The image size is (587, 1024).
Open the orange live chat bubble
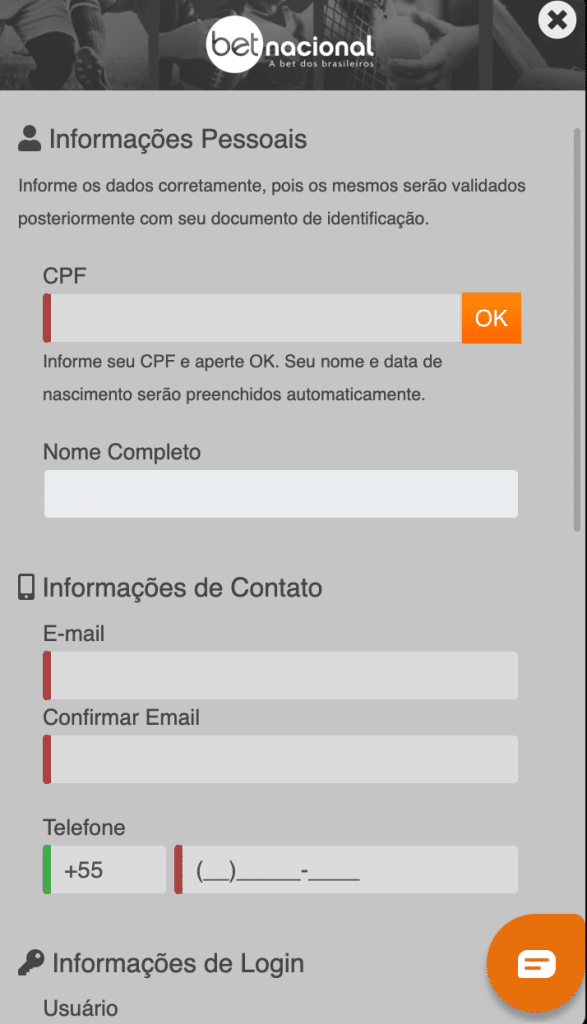coord(536,963)
